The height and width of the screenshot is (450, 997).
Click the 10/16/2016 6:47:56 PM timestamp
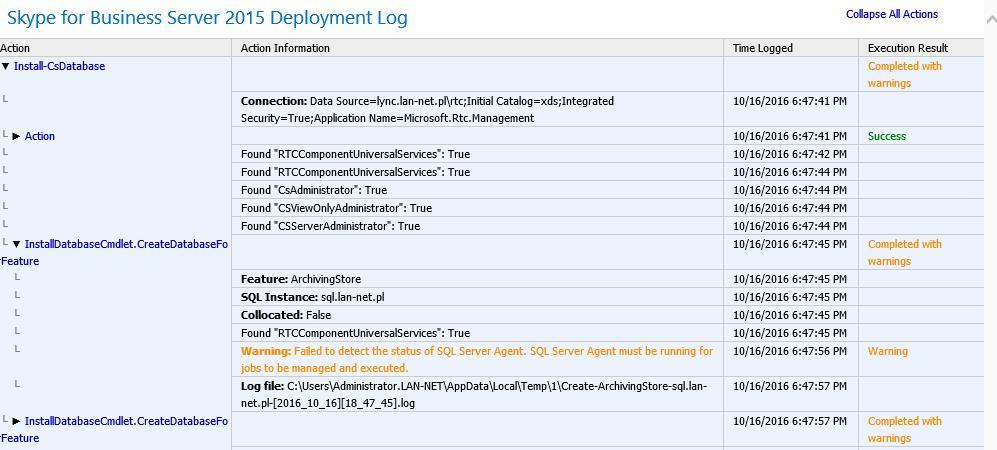click(790, 351)
